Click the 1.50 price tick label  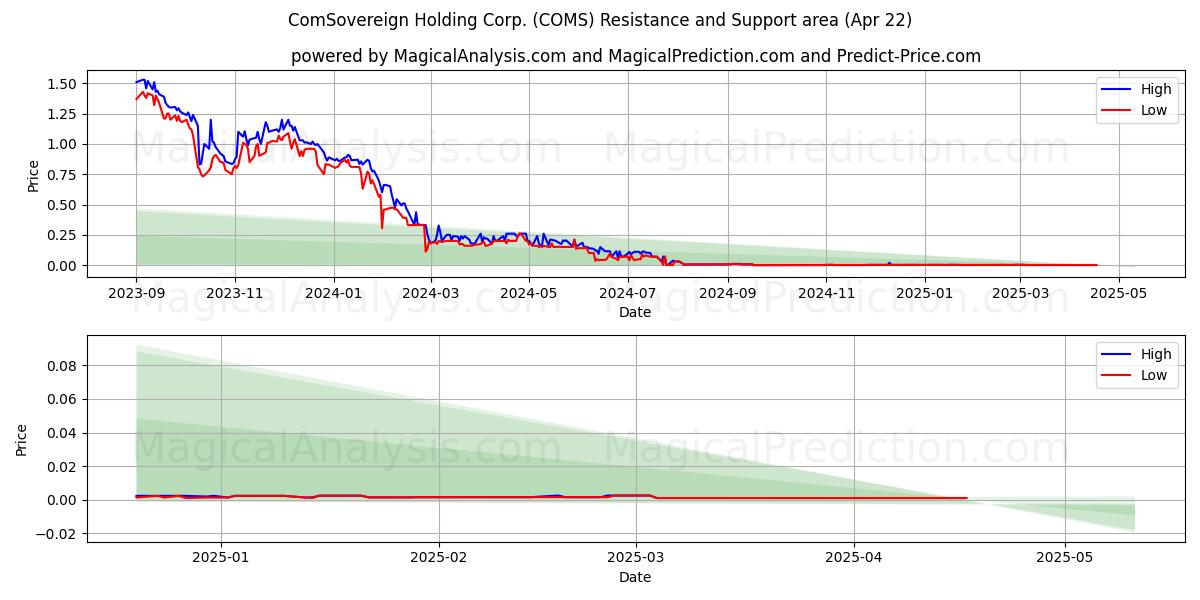click(x=64, y=84)
